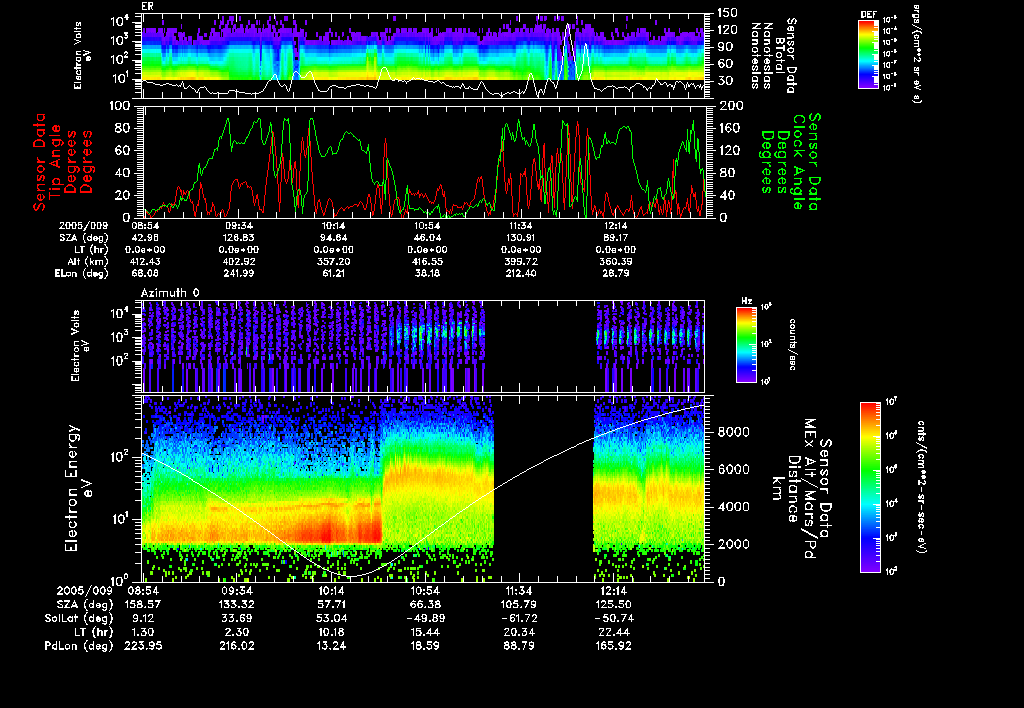Click the 'SolLat (deg)' row label
1024x708 pixels.
[78, 619]
